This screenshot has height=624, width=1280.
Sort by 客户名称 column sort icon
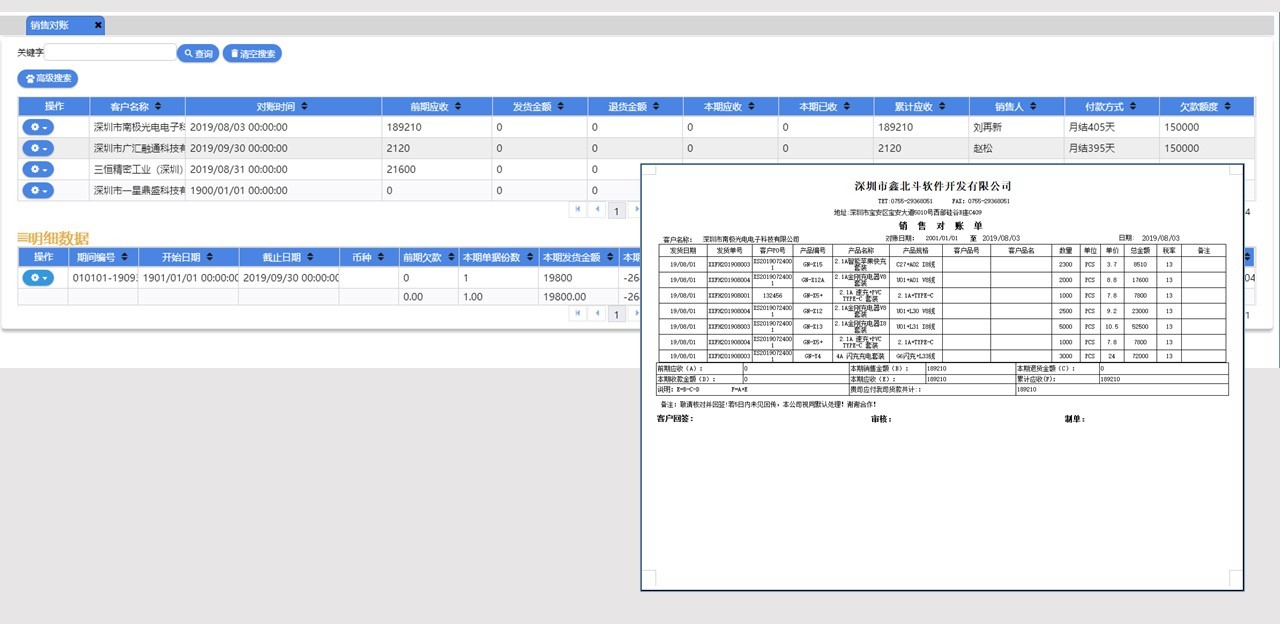[157, 106]
